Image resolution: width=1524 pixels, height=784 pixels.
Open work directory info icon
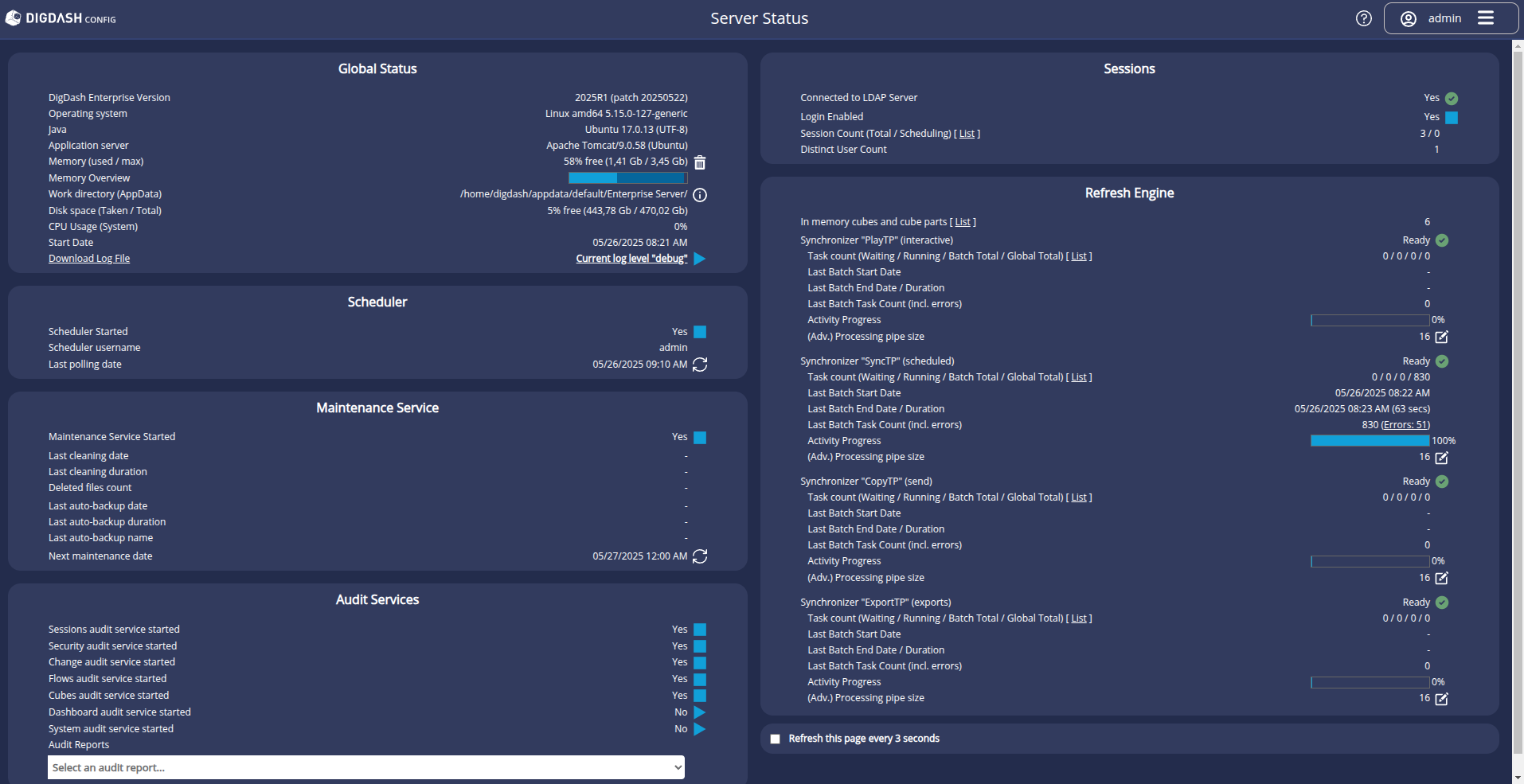pyautogui.click(x=700, y=195)
